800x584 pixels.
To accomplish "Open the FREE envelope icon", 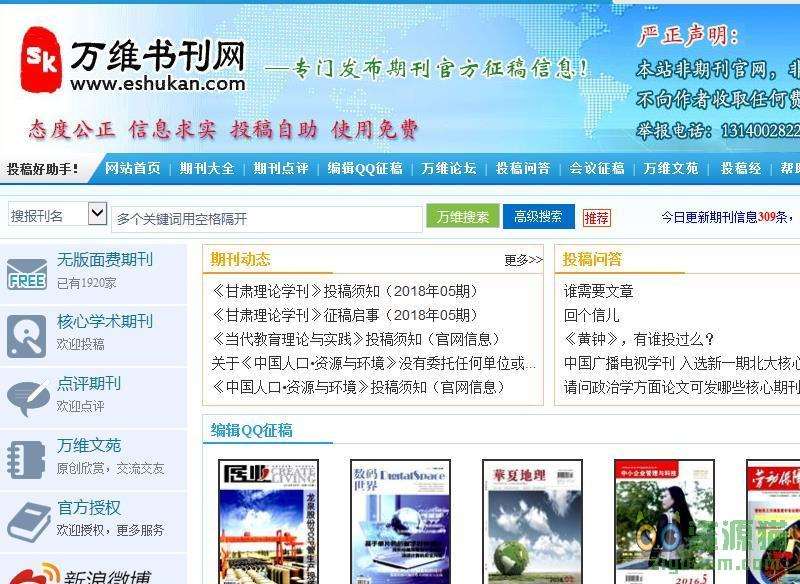I will (x=27, y=274).
